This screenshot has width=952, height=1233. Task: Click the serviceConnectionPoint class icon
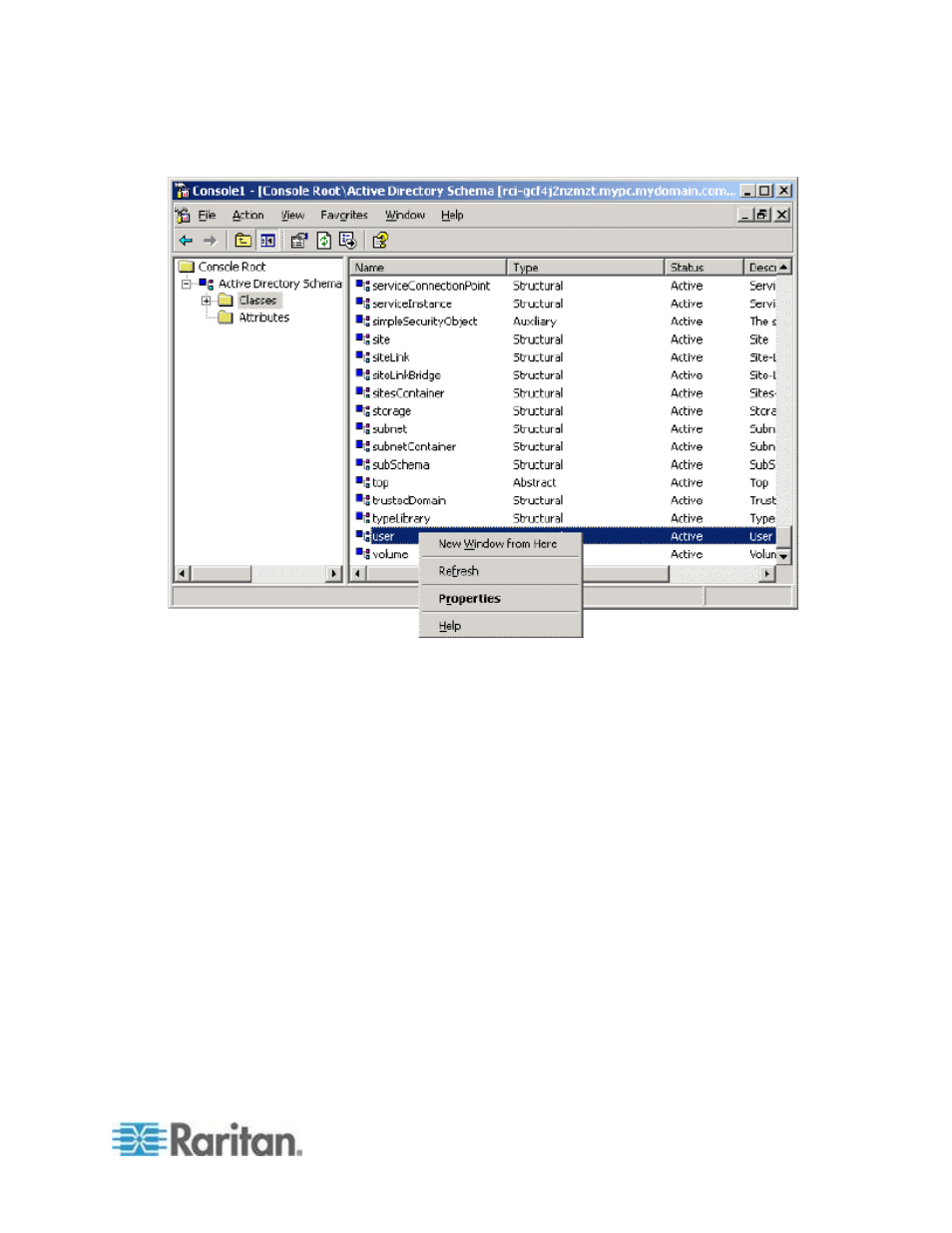point(362,286)
